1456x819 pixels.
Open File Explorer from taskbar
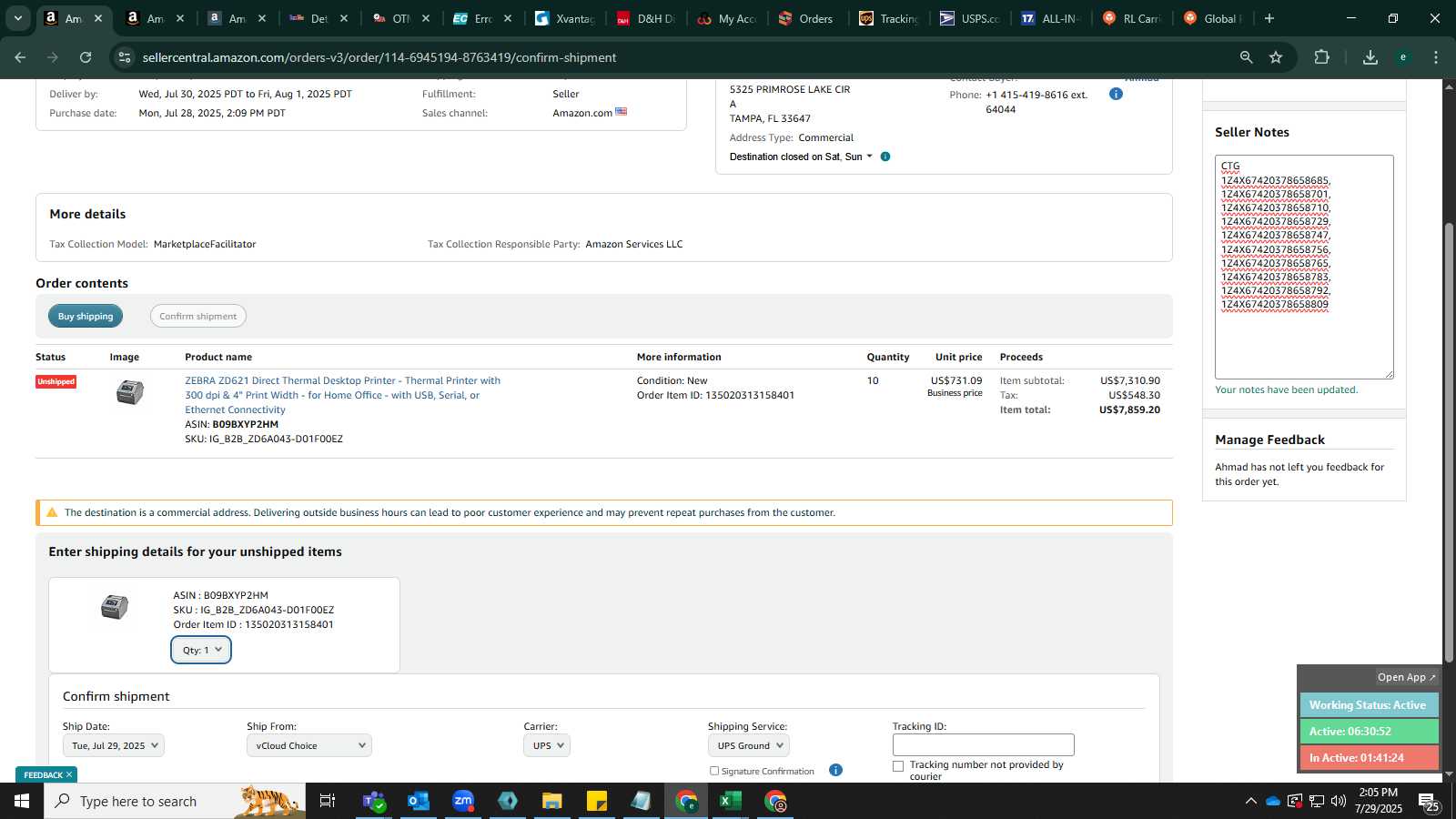click(552, 801)
